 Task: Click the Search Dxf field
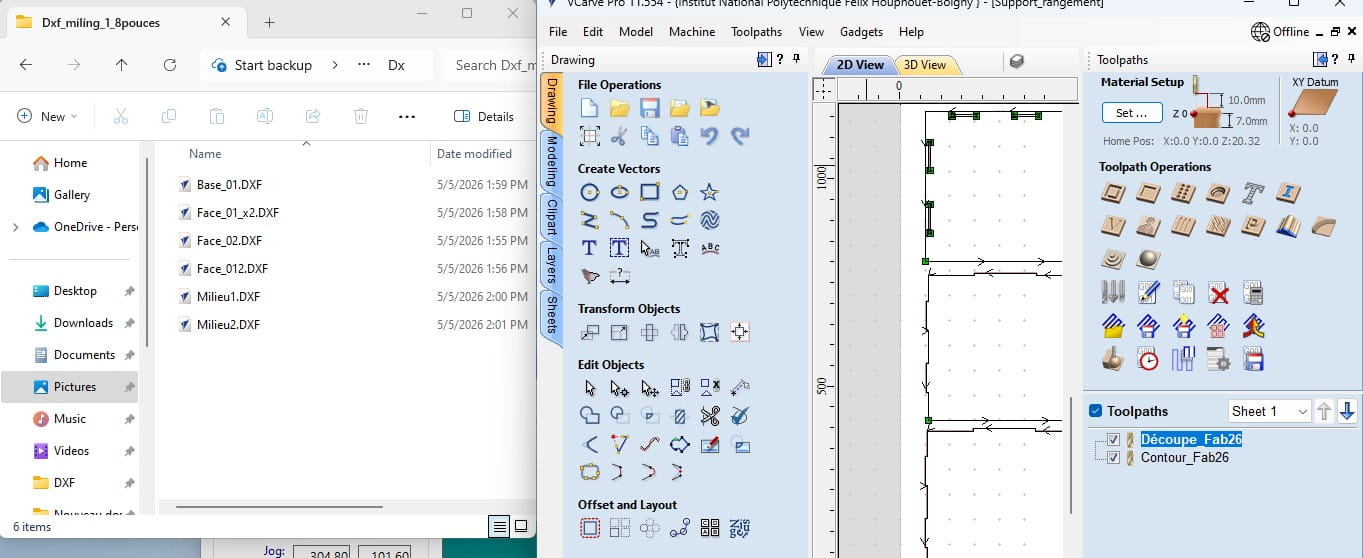coord(490,65)
